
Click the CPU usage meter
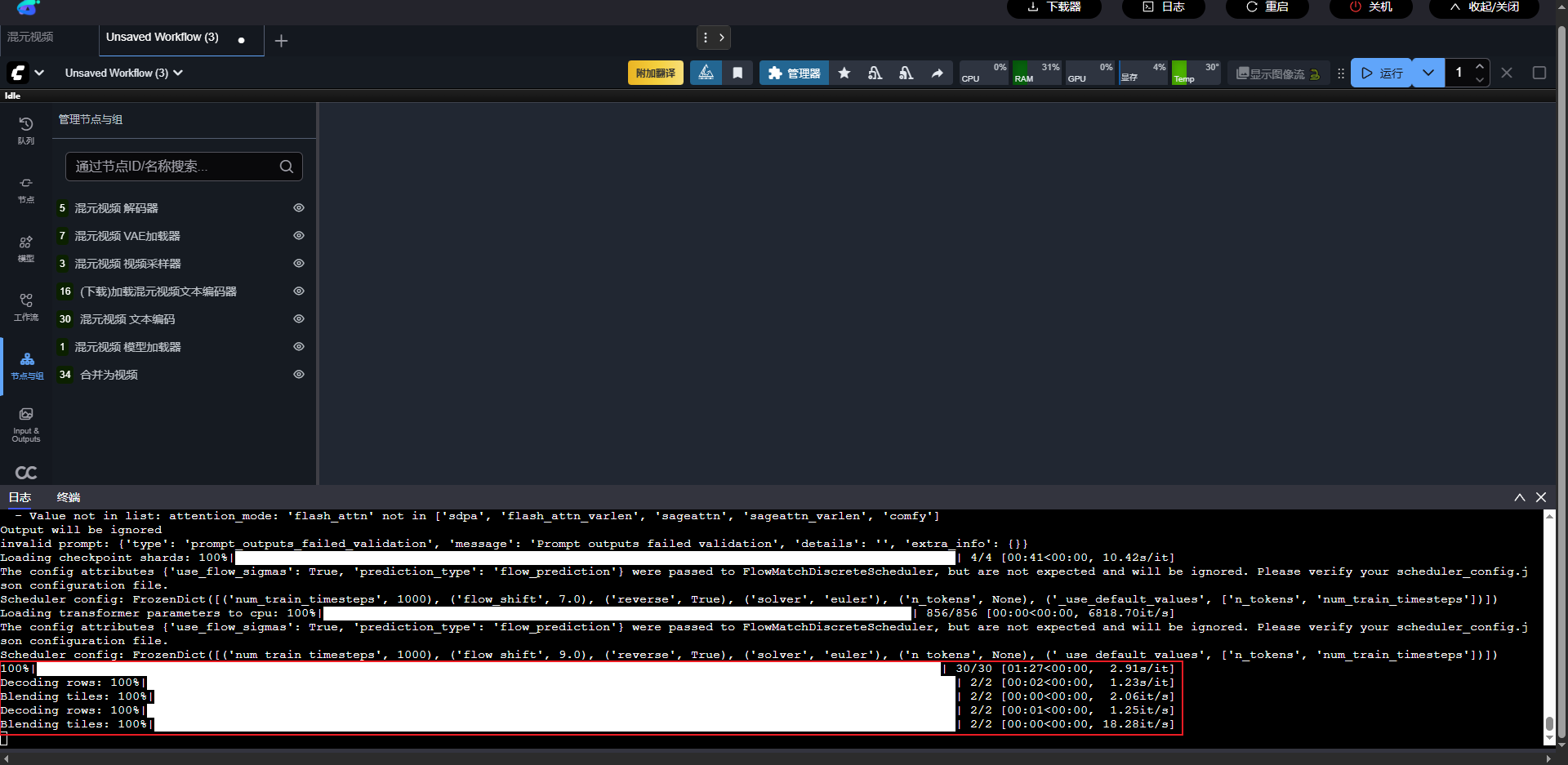pos(984,73)
